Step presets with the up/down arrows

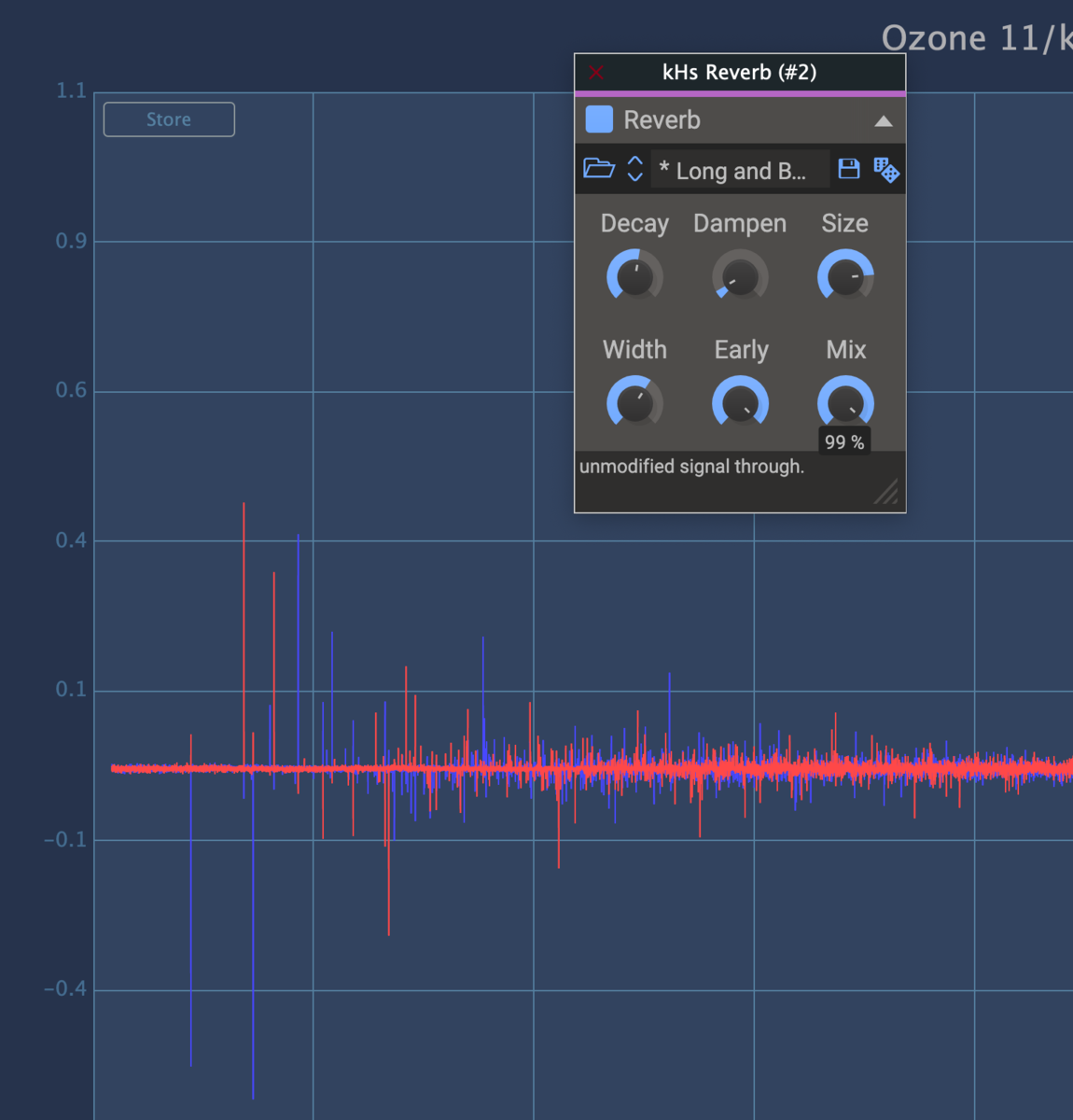[635, 169]
